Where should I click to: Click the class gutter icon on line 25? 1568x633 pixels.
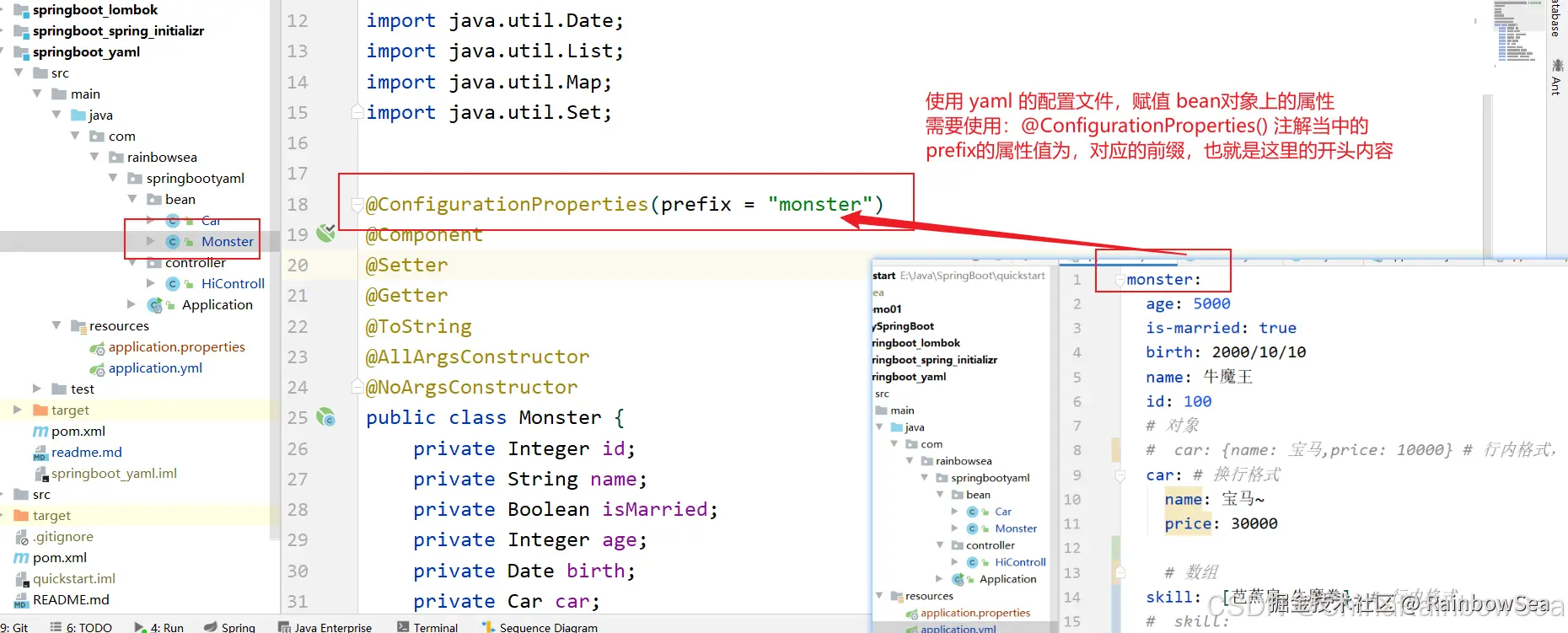(325, 417)
